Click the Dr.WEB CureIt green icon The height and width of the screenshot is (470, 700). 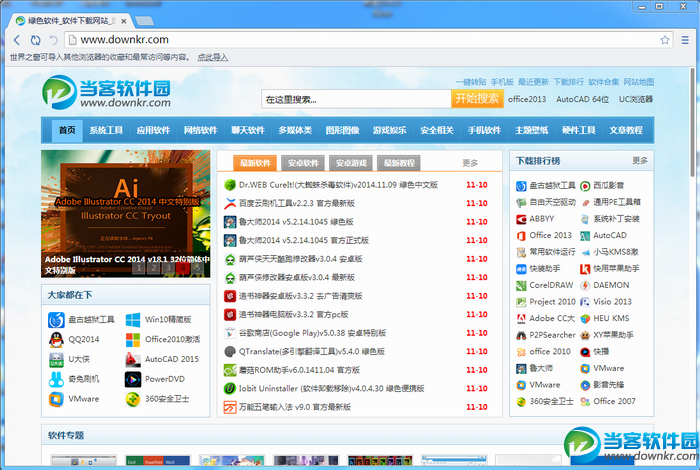click(230, 185)
